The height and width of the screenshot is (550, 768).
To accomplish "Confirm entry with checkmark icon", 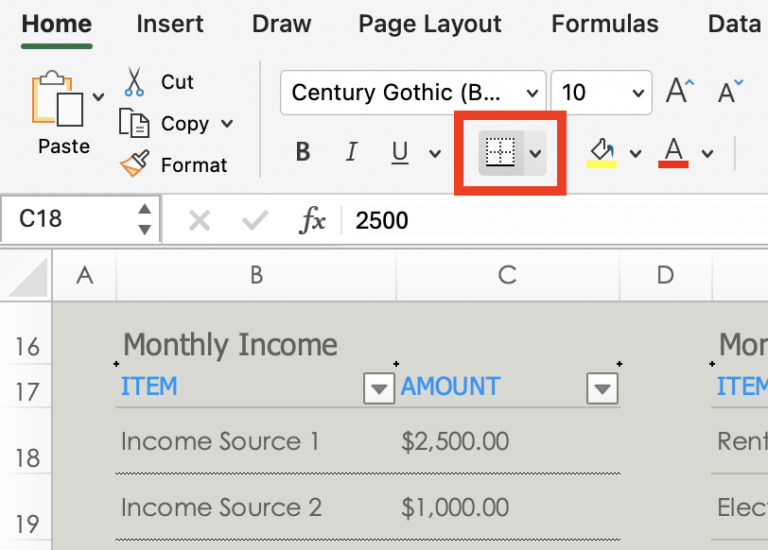I will (255, 220).
